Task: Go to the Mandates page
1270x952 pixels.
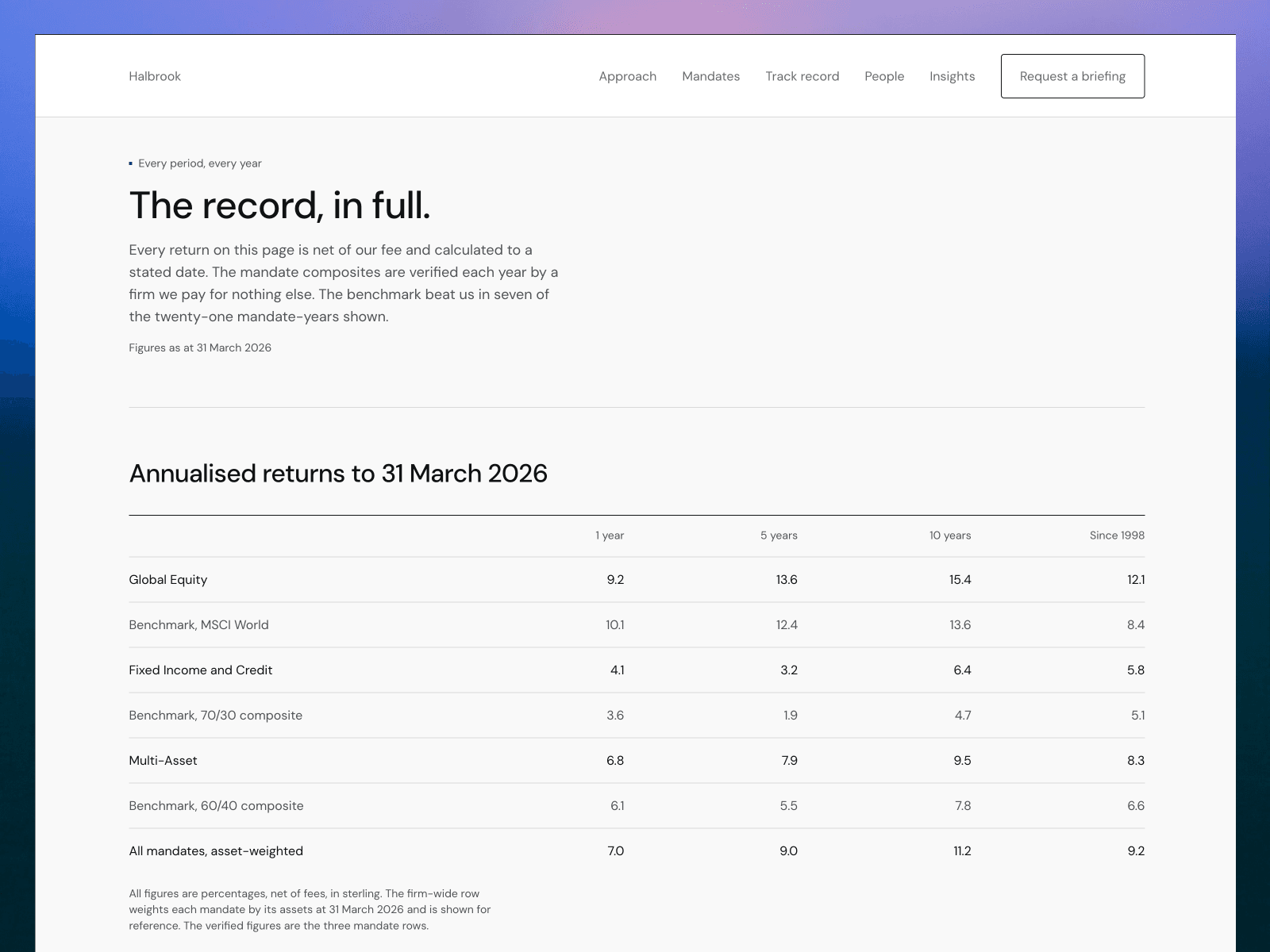Action: coord(710,76)
